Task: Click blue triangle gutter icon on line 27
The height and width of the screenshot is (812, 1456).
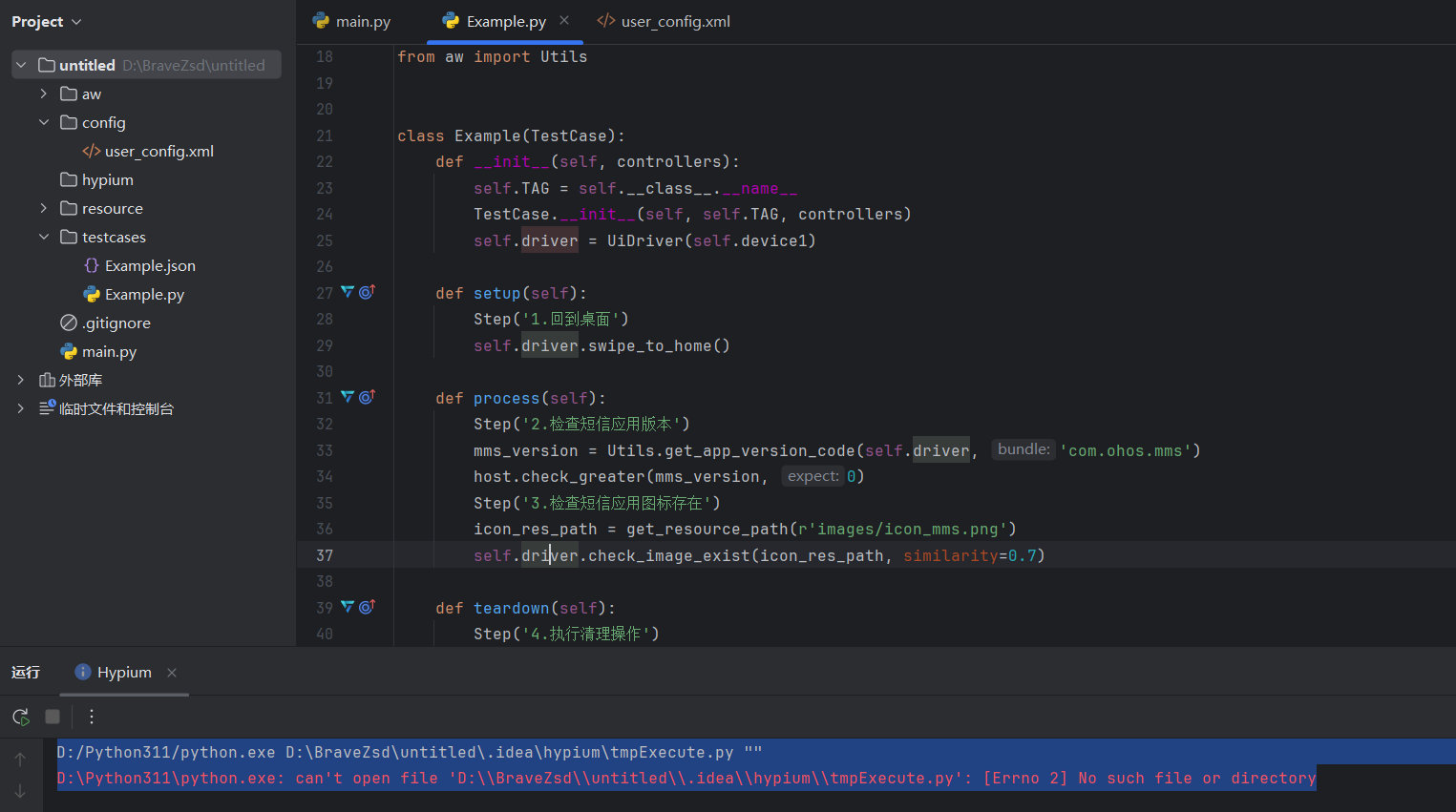Action: [x=348, y=292]
